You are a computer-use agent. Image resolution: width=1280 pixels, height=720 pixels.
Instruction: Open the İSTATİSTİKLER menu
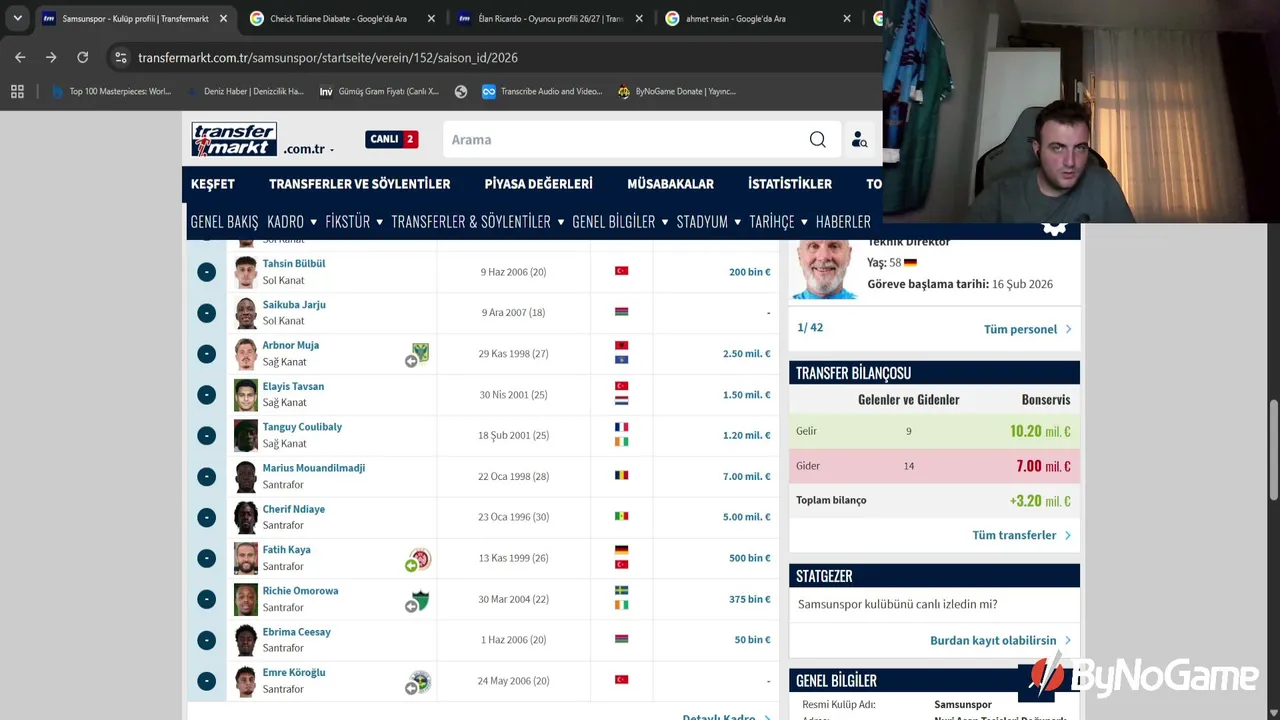pos(790,184)
